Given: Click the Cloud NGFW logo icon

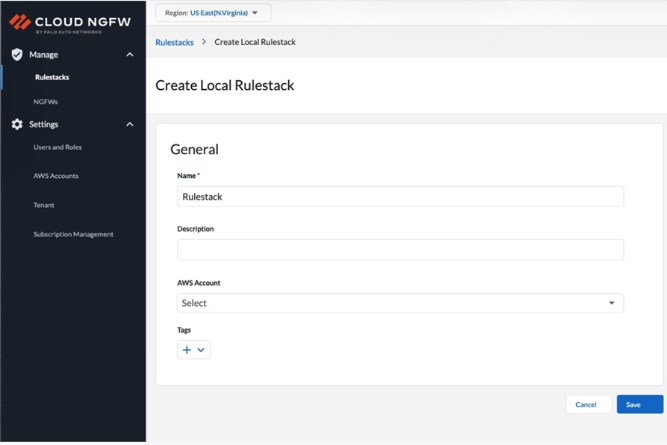Looking at the screenshot, I should [19, 22].
